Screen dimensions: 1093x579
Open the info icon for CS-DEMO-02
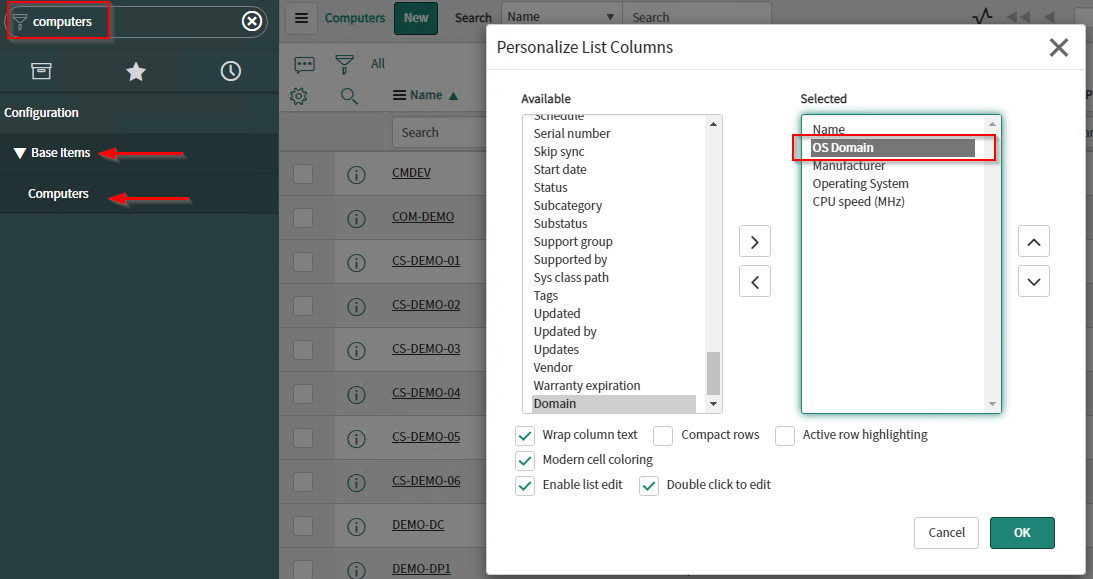(x=356, y=306)
